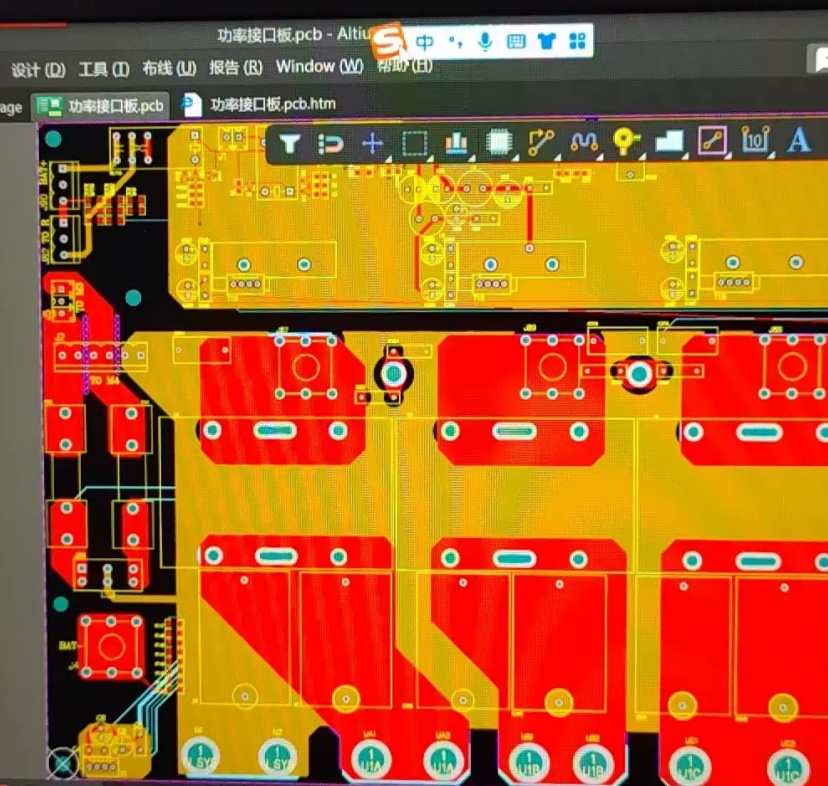Open the 帮助 (H) menu

coord(404,66)
